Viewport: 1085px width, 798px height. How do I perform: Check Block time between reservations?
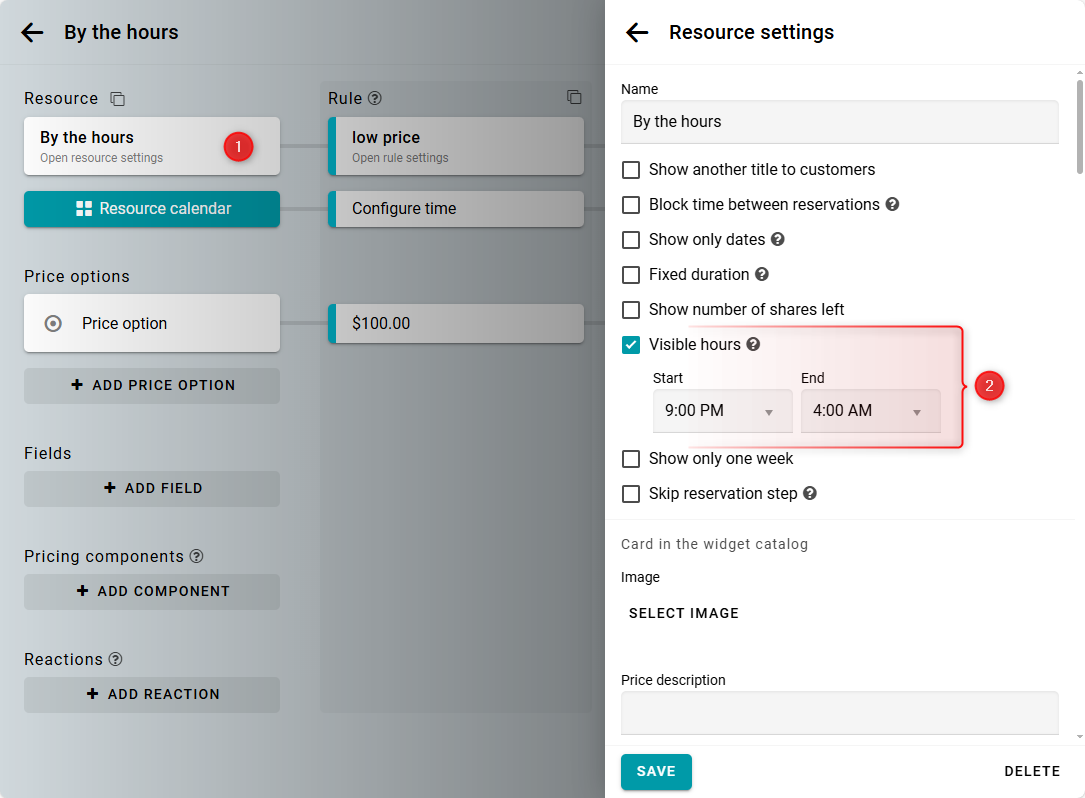point(631,205)
